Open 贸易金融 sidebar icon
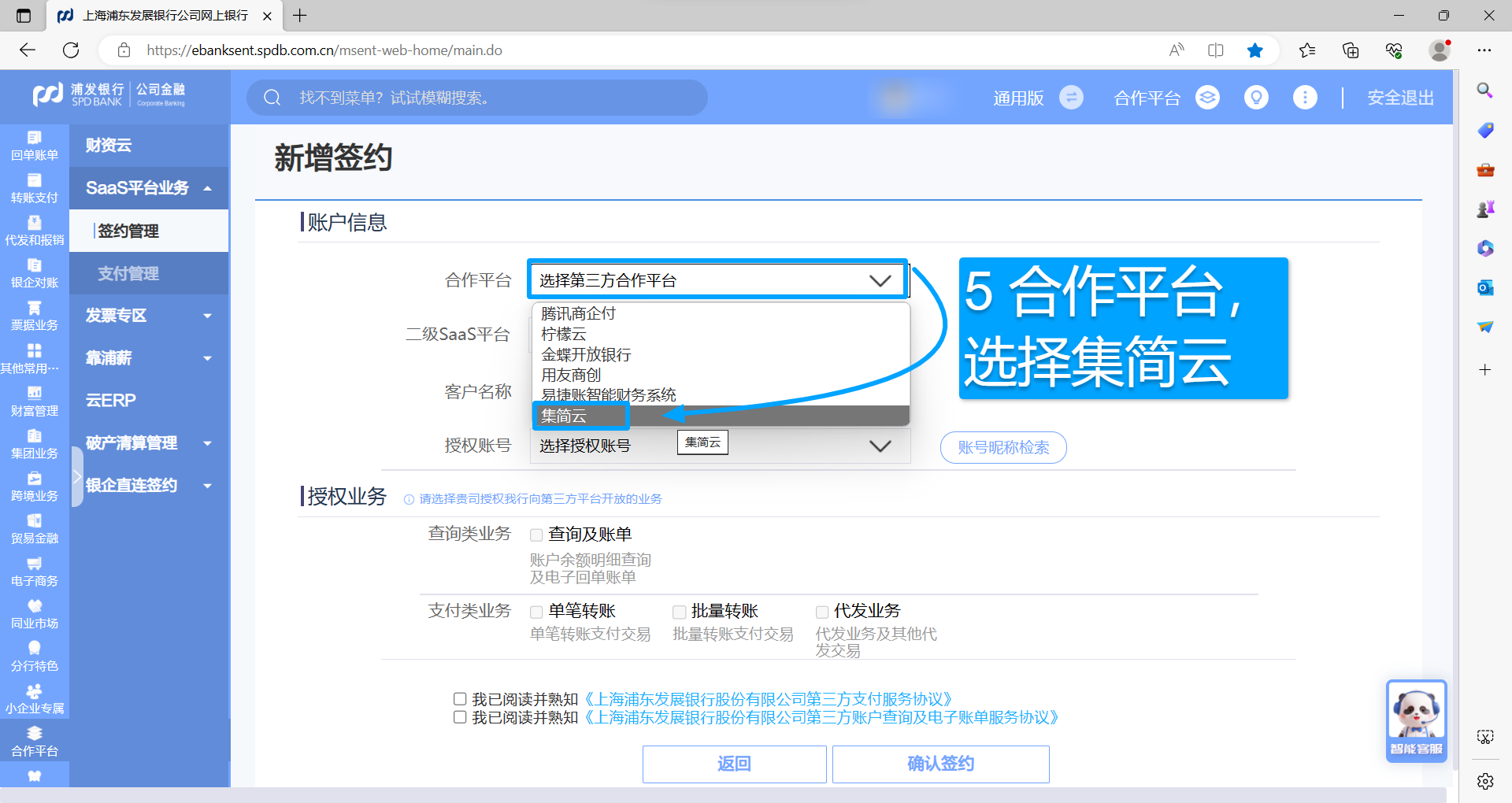Screen dimensions: 1512x803 pos(35,528)
